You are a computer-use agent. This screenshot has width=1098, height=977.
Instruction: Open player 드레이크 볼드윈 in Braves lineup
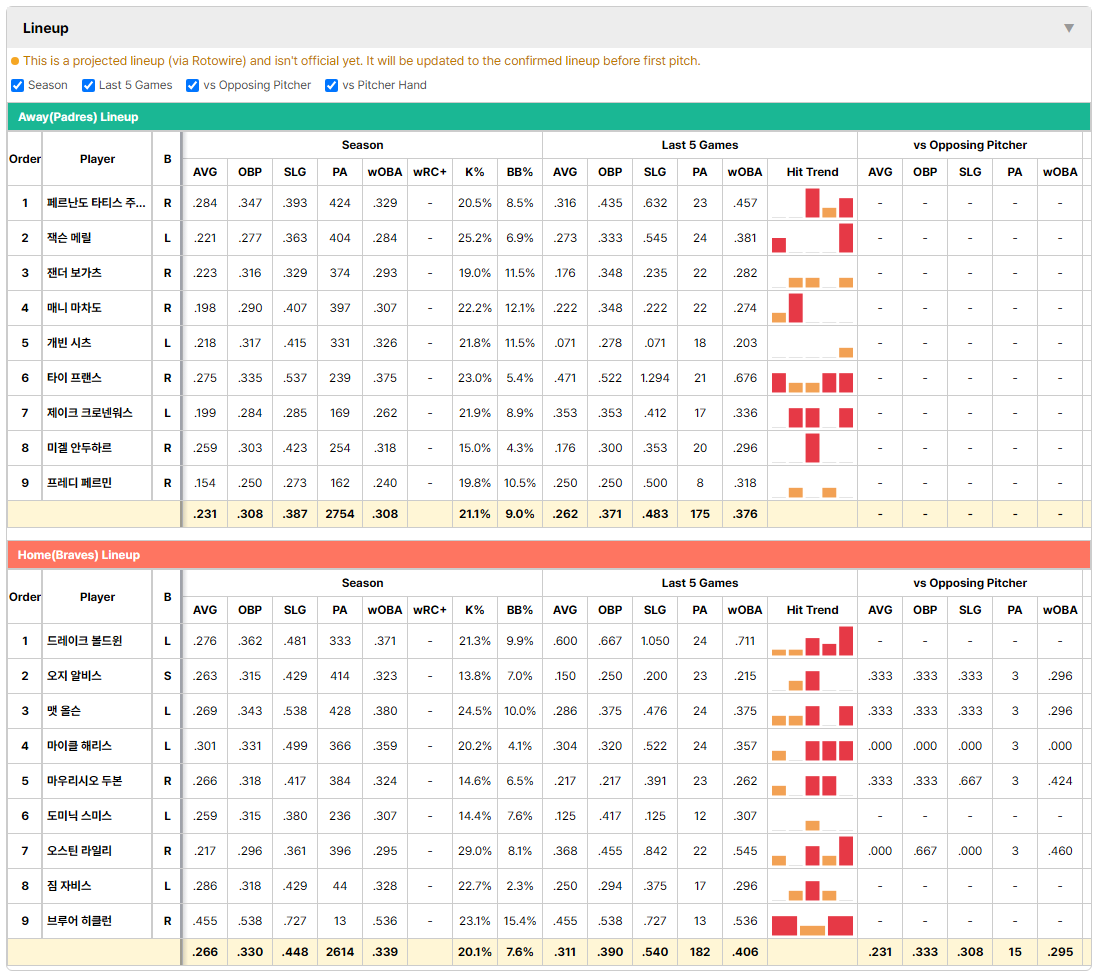click(84, 641)
